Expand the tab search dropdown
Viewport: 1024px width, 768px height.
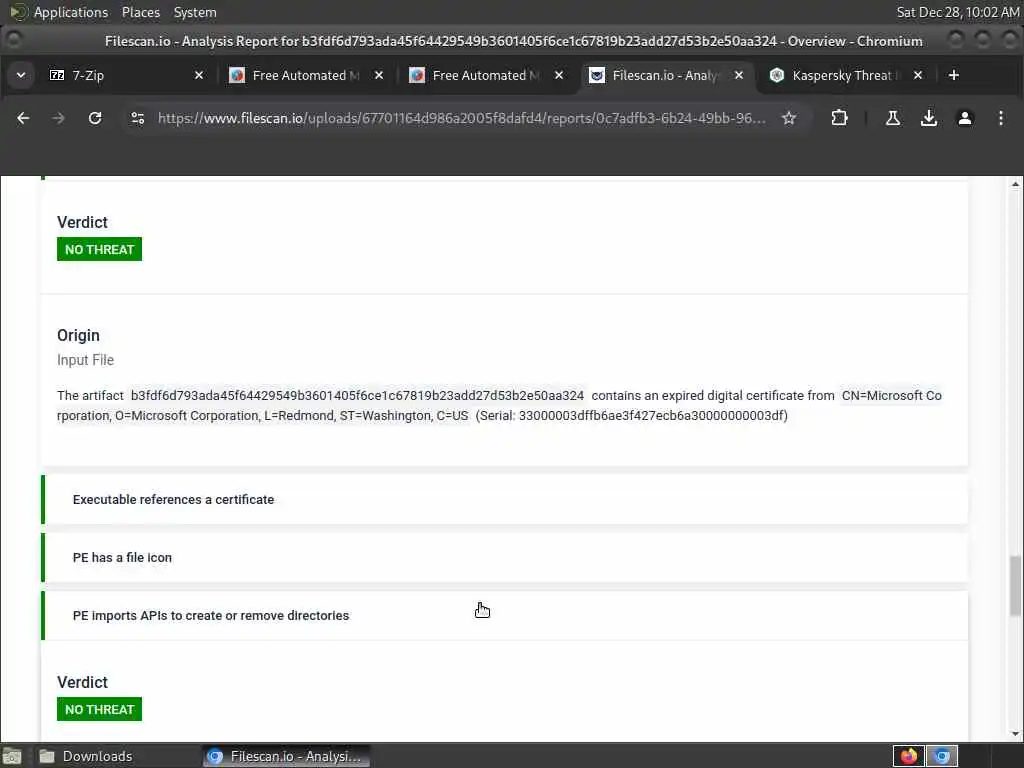point(21,75)
